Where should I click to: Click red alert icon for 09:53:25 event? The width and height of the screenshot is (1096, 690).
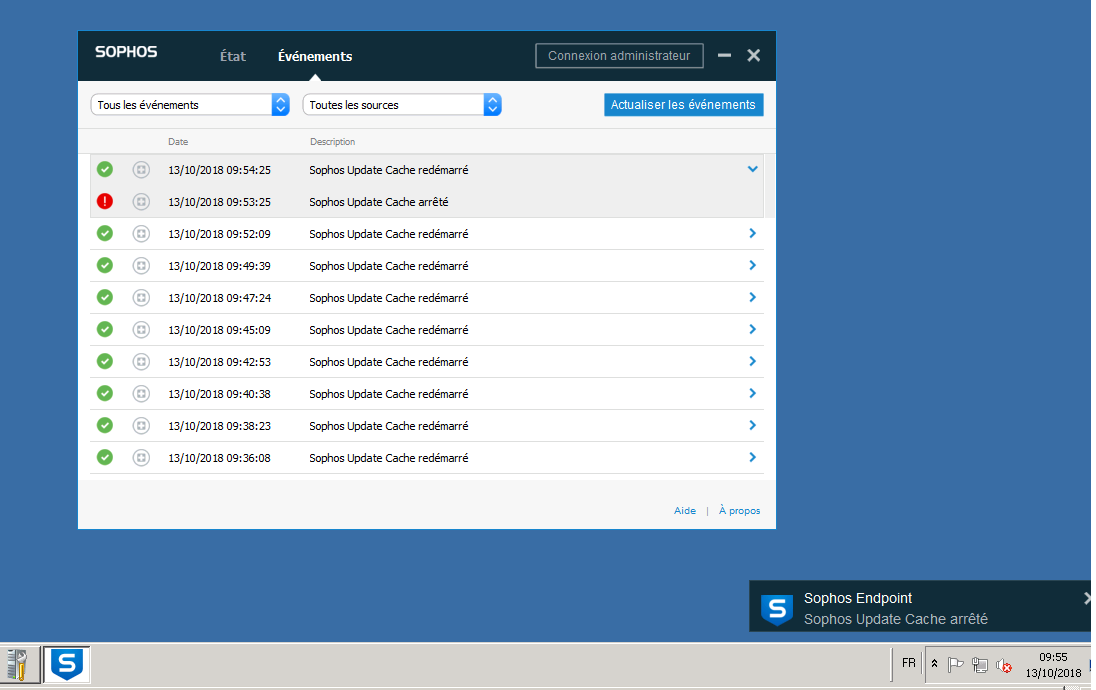pos(105,201)
